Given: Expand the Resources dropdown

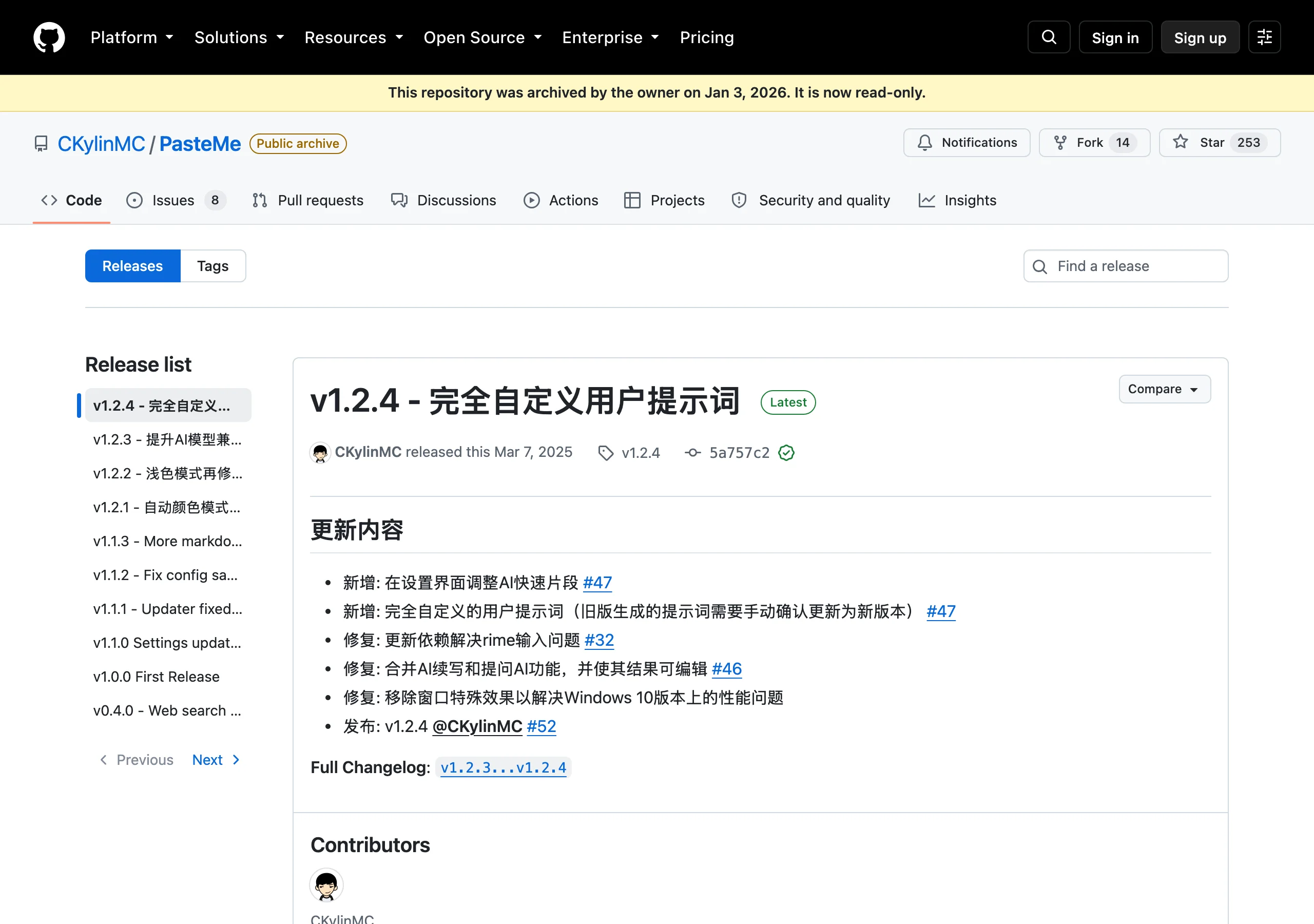Looking at the screenshot, I should tap(354, 37).
